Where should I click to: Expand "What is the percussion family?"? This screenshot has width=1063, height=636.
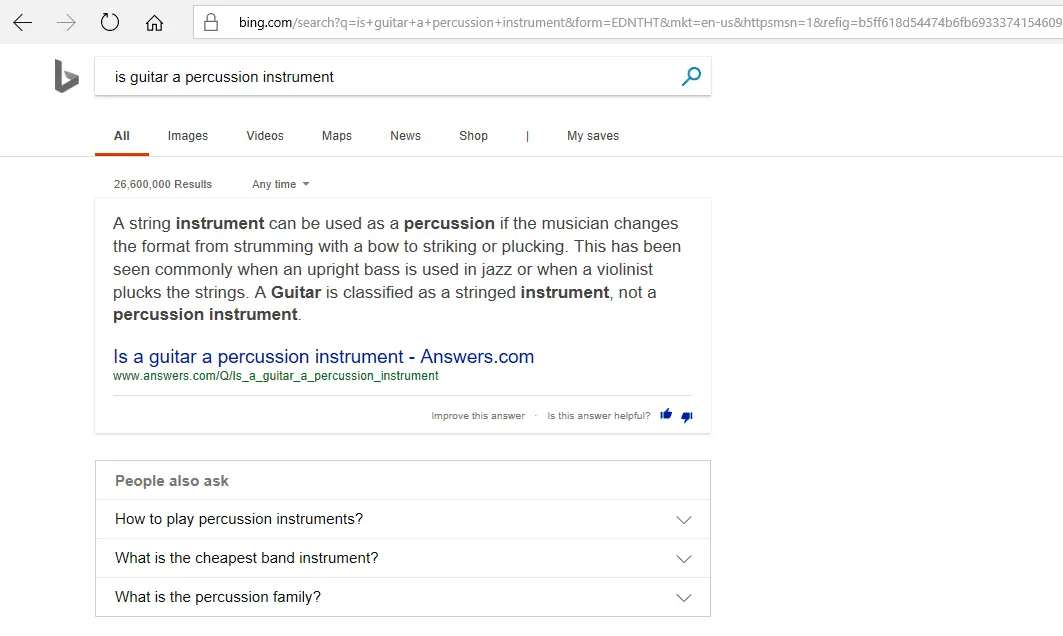click(684, 598)
